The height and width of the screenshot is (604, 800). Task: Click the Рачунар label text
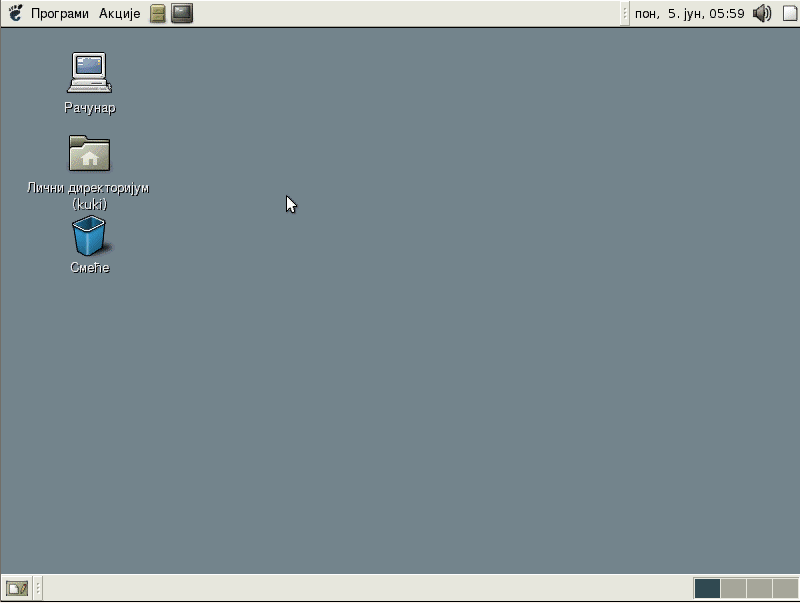pos(90,108)
